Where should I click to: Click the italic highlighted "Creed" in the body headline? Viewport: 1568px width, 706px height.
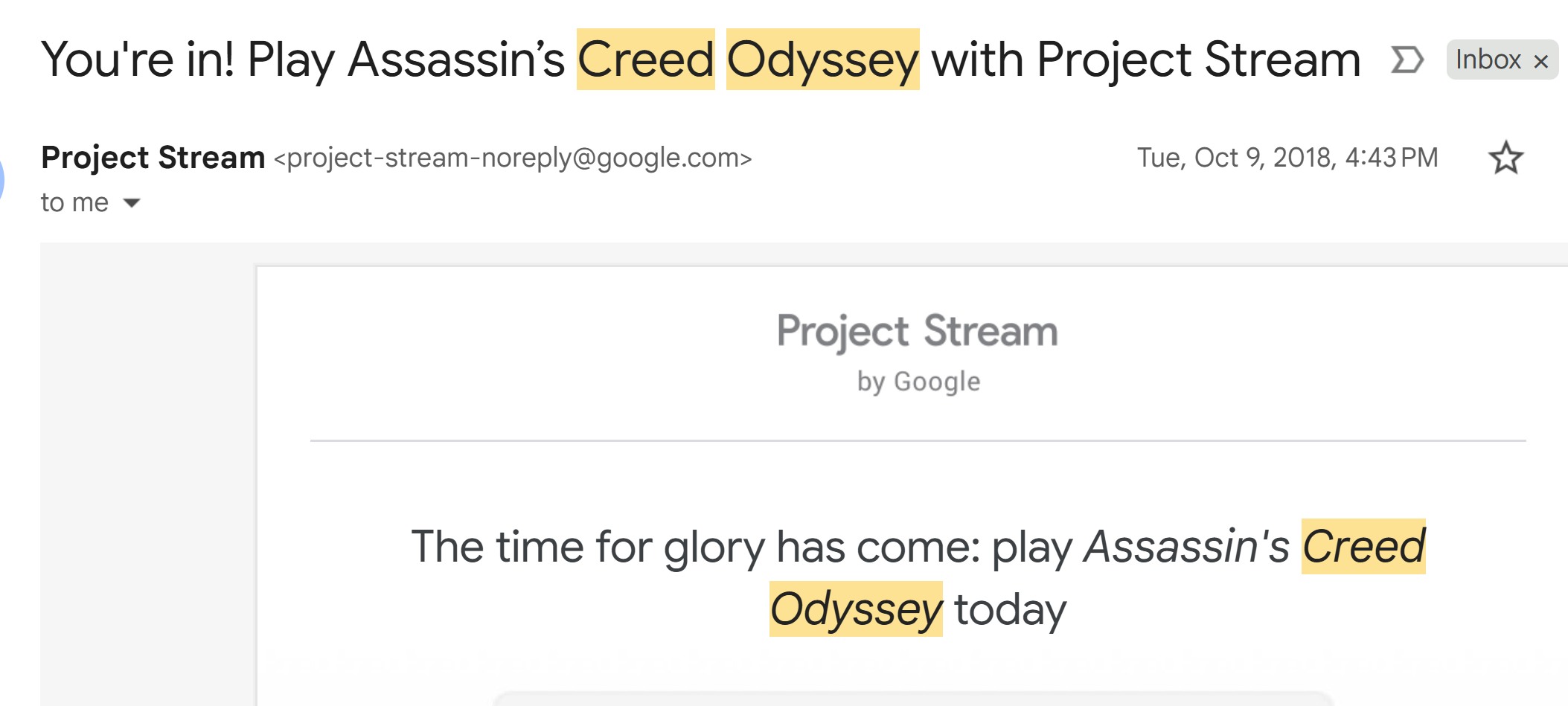point(1363,547)
